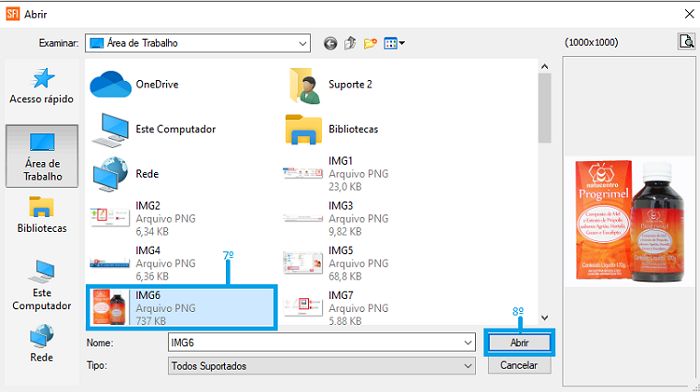Open Rede in the left sidebar

(42, 344)
